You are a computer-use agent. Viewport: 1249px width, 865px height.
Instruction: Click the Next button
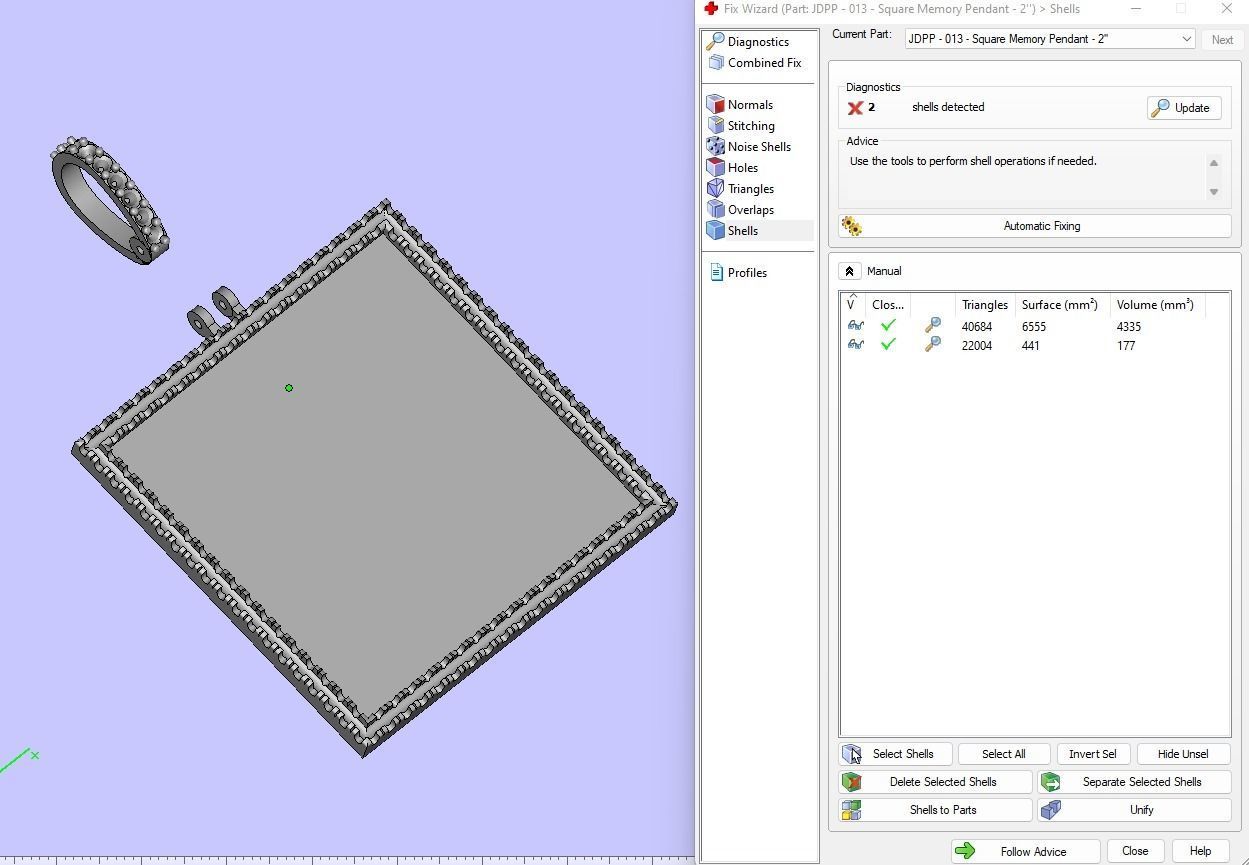coord(1222,40)
